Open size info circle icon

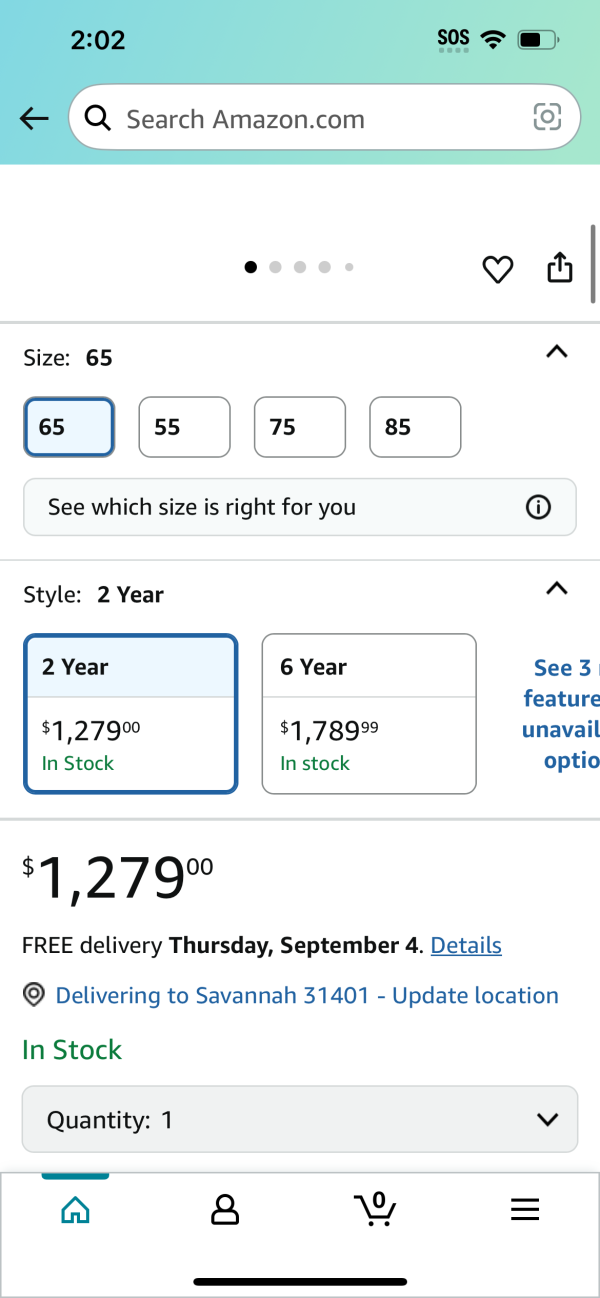pos(538,507)
